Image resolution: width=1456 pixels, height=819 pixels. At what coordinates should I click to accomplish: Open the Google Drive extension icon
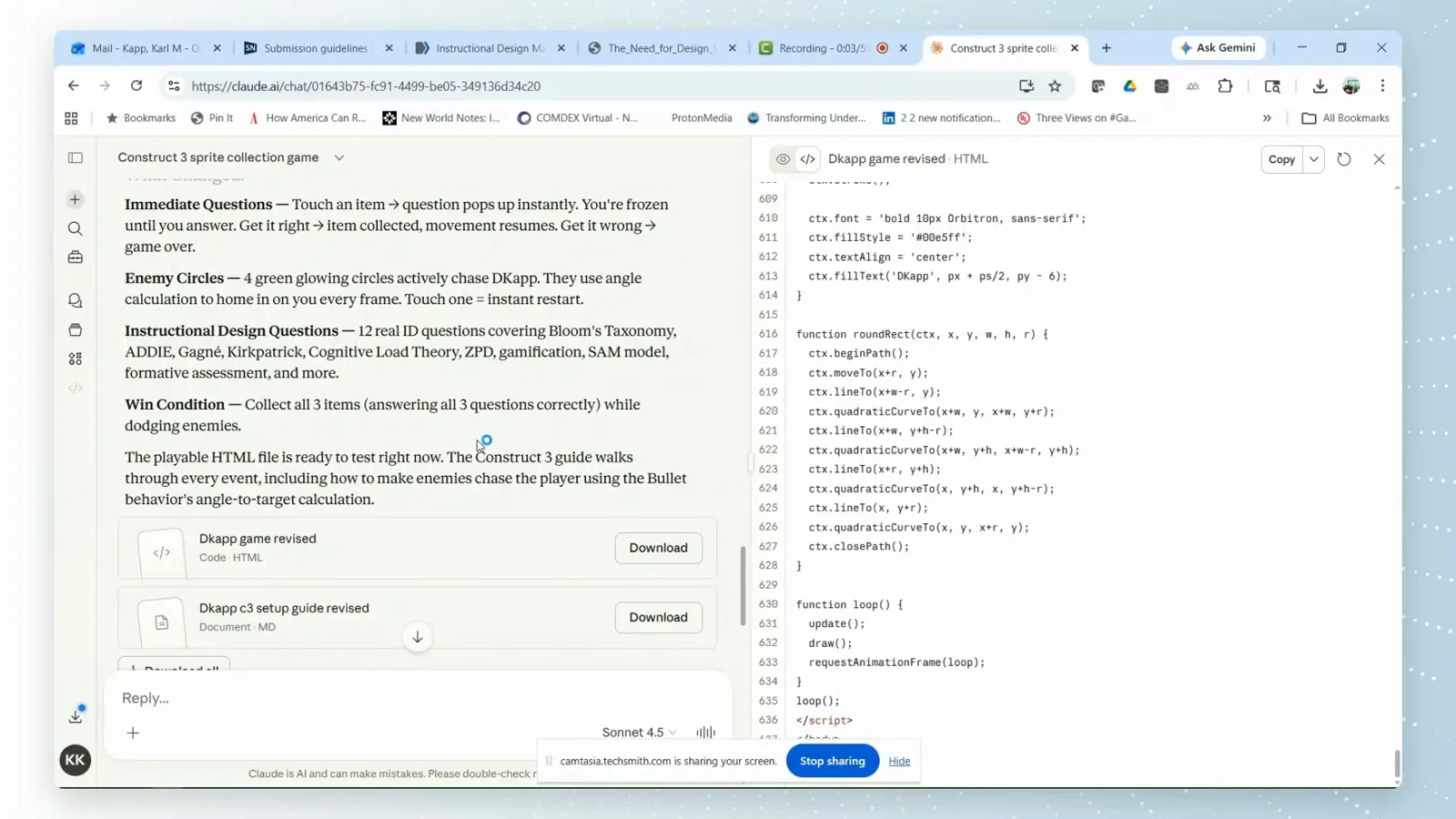[x=1129, y=86]
